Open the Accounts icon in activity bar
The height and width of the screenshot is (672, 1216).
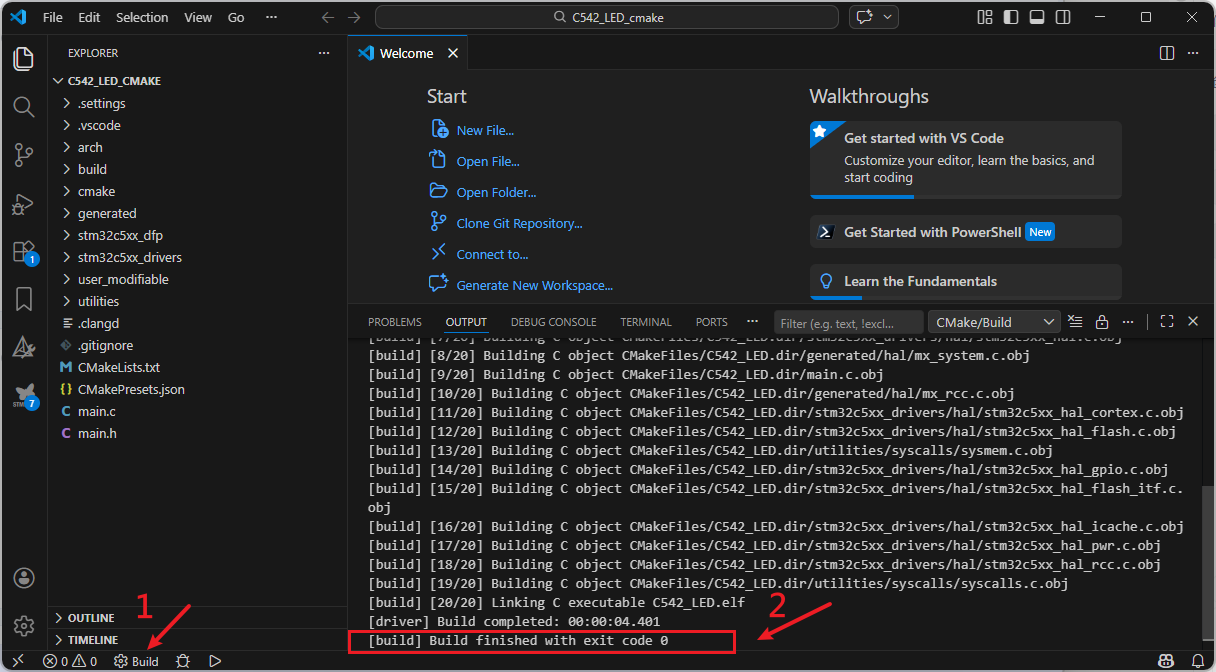(x=23, y=579)
